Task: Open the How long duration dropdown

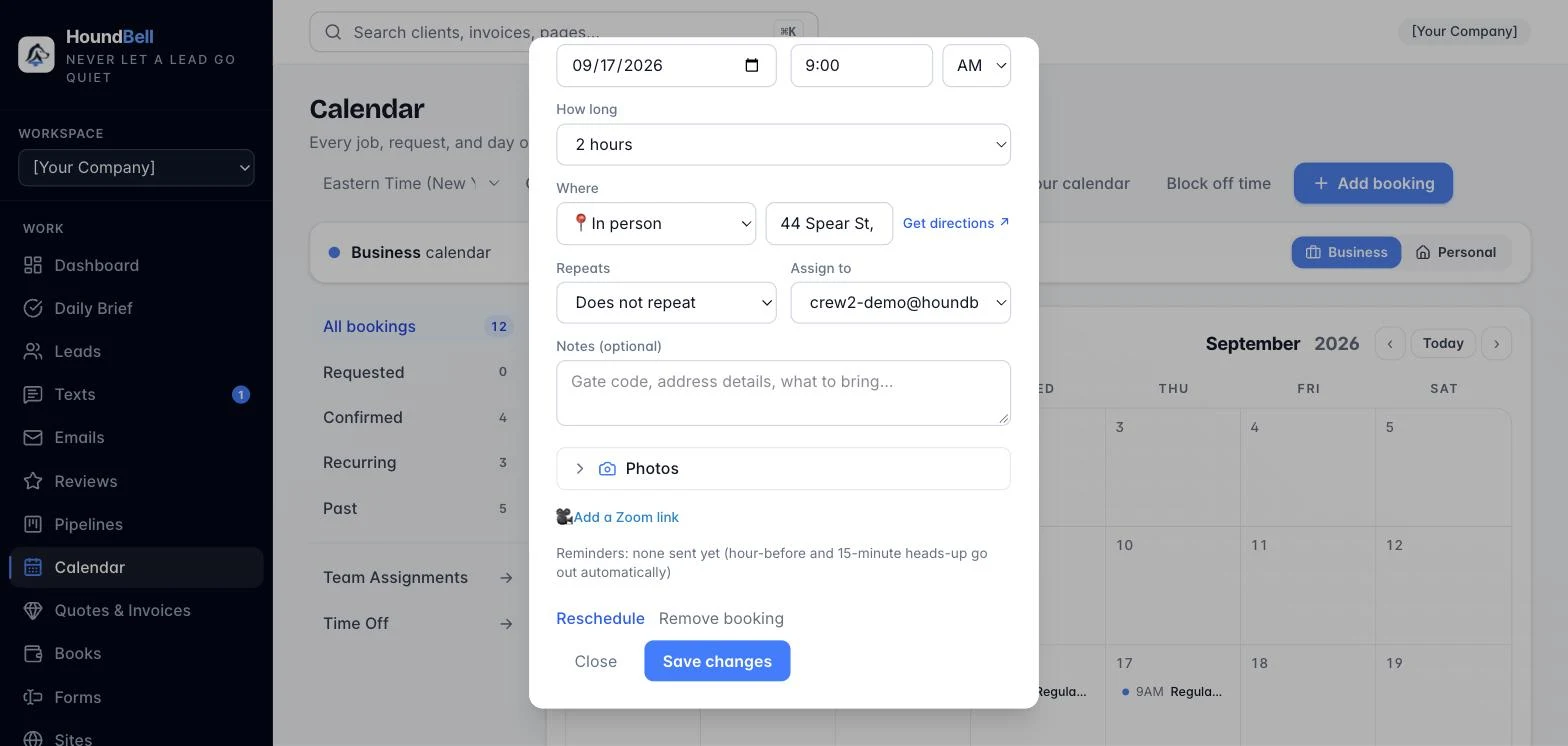Action: pyautogui.click(x=783, y=144)
